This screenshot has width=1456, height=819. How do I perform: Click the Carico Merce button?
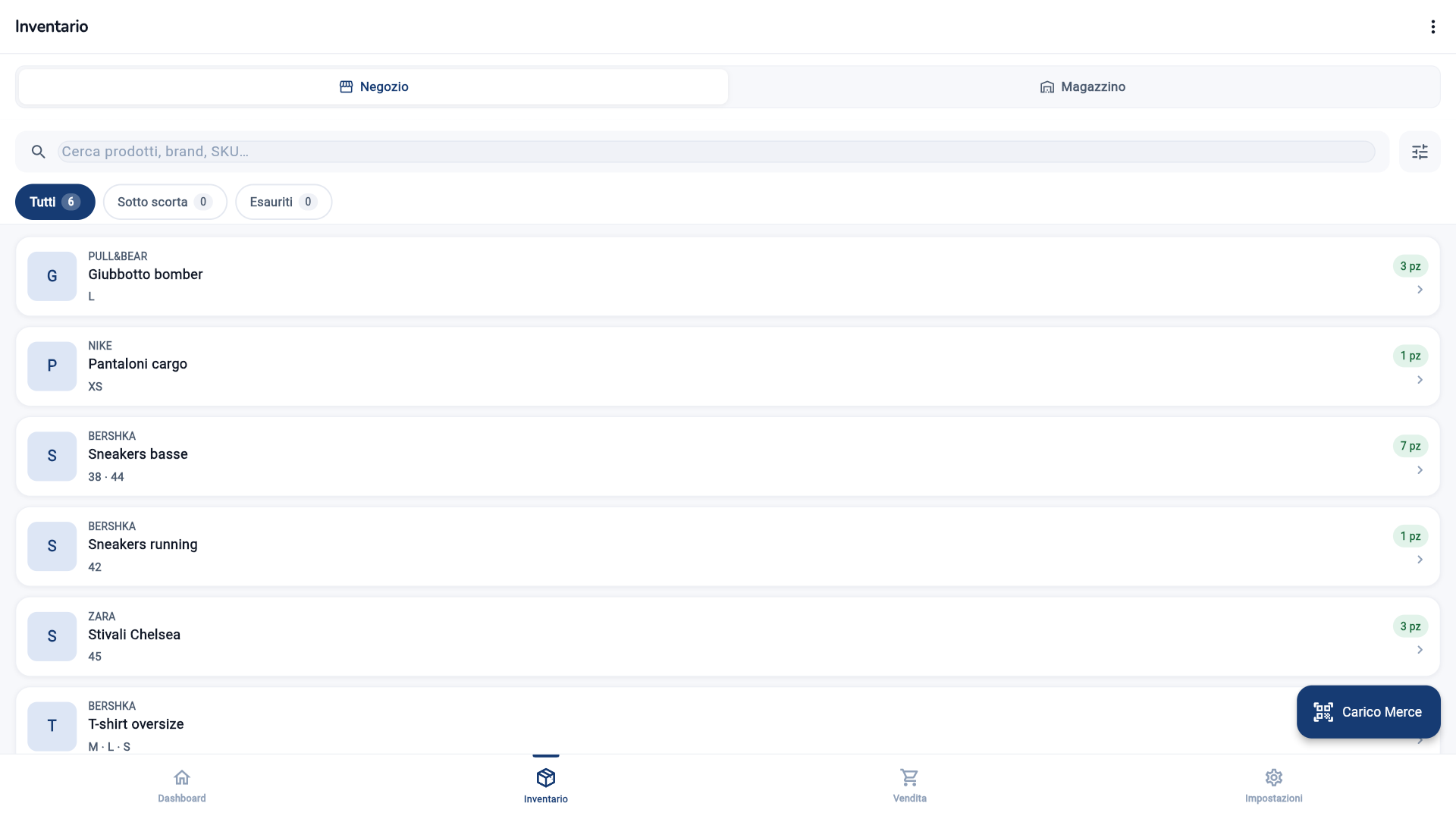[x=1368, y=712]
